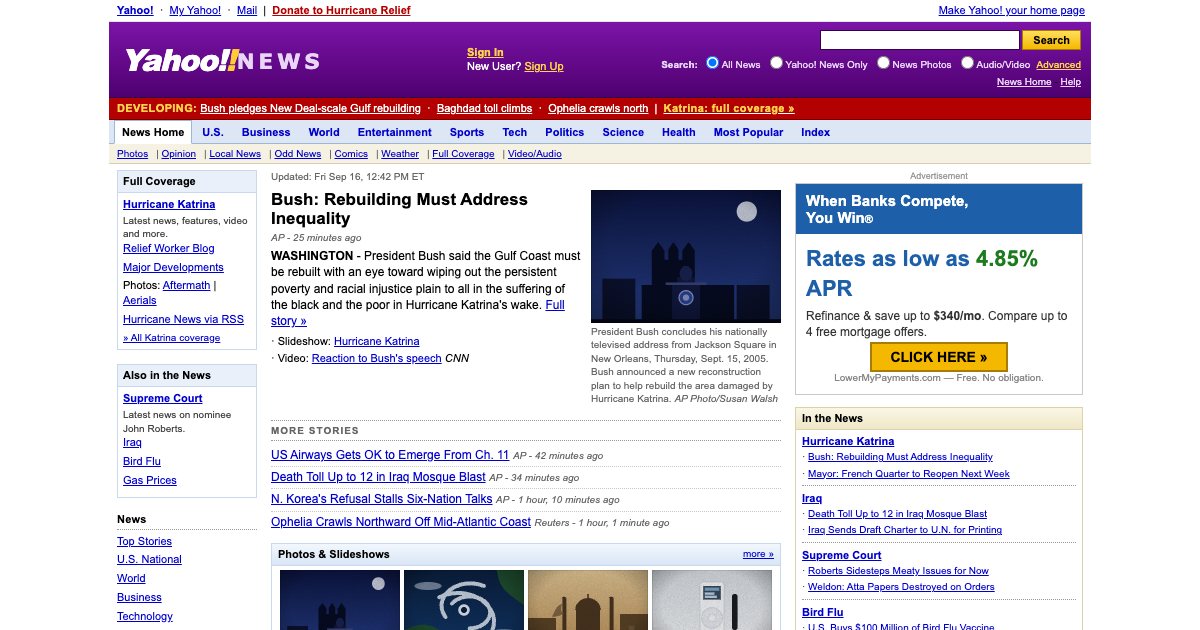Open the Photos sub-navigation link
The height and width of the screenshot is (630, 1200).
(x=132, y=154)
